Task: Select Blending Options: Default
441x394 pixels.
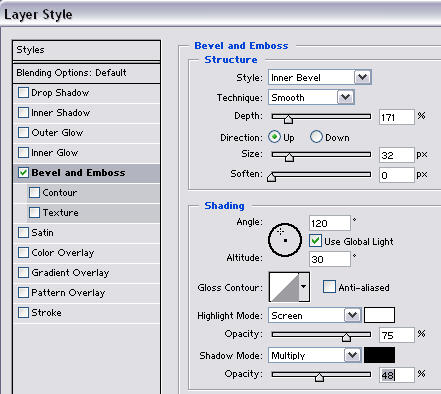Action: point(86,73)
